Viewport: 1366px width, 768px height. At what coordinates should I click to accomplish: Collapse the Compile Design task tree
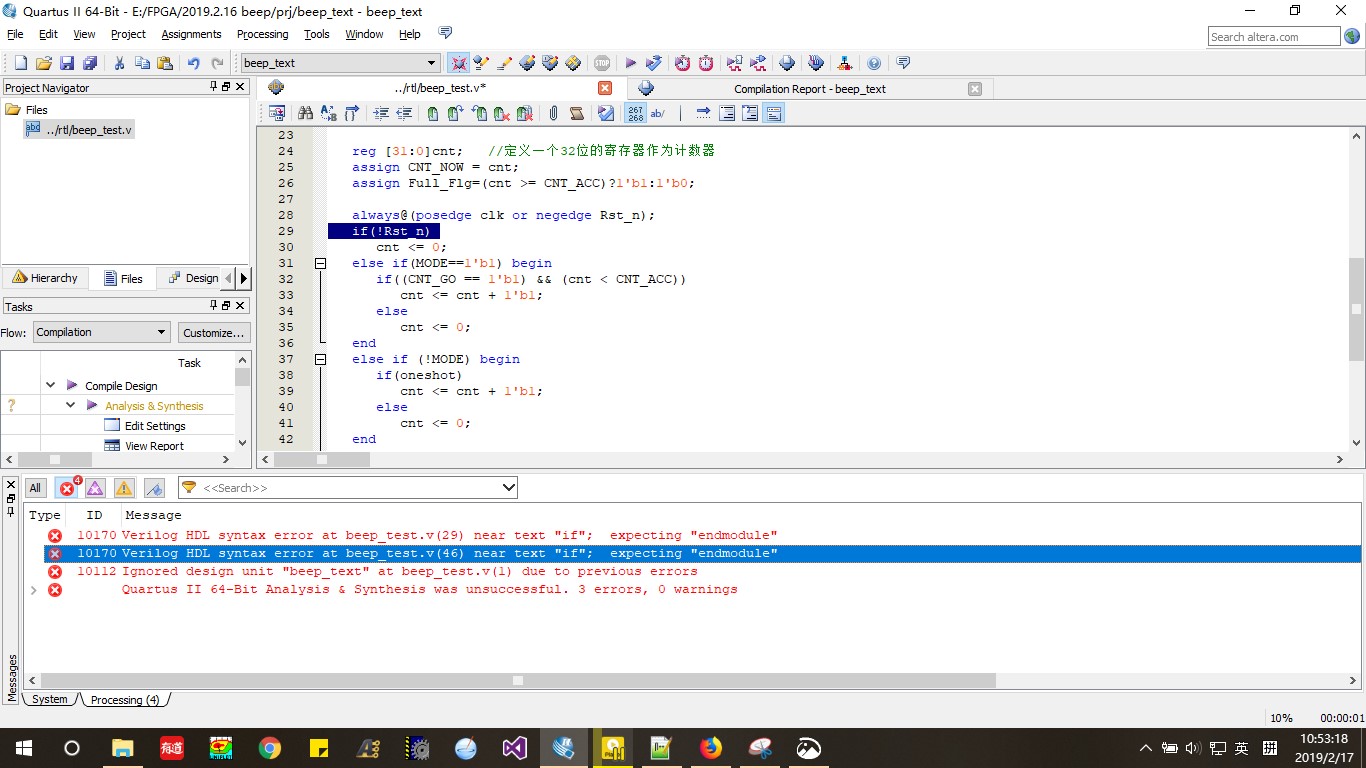pos(50,385)
